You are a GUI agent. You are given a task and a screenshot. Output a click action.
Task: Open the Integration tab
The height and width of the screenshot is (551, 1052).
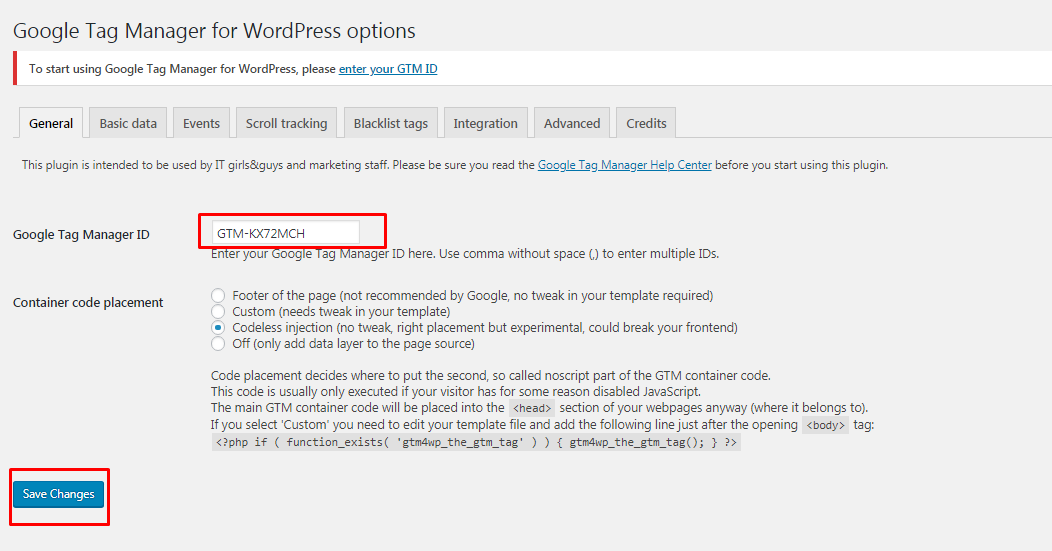click(486, 123)
